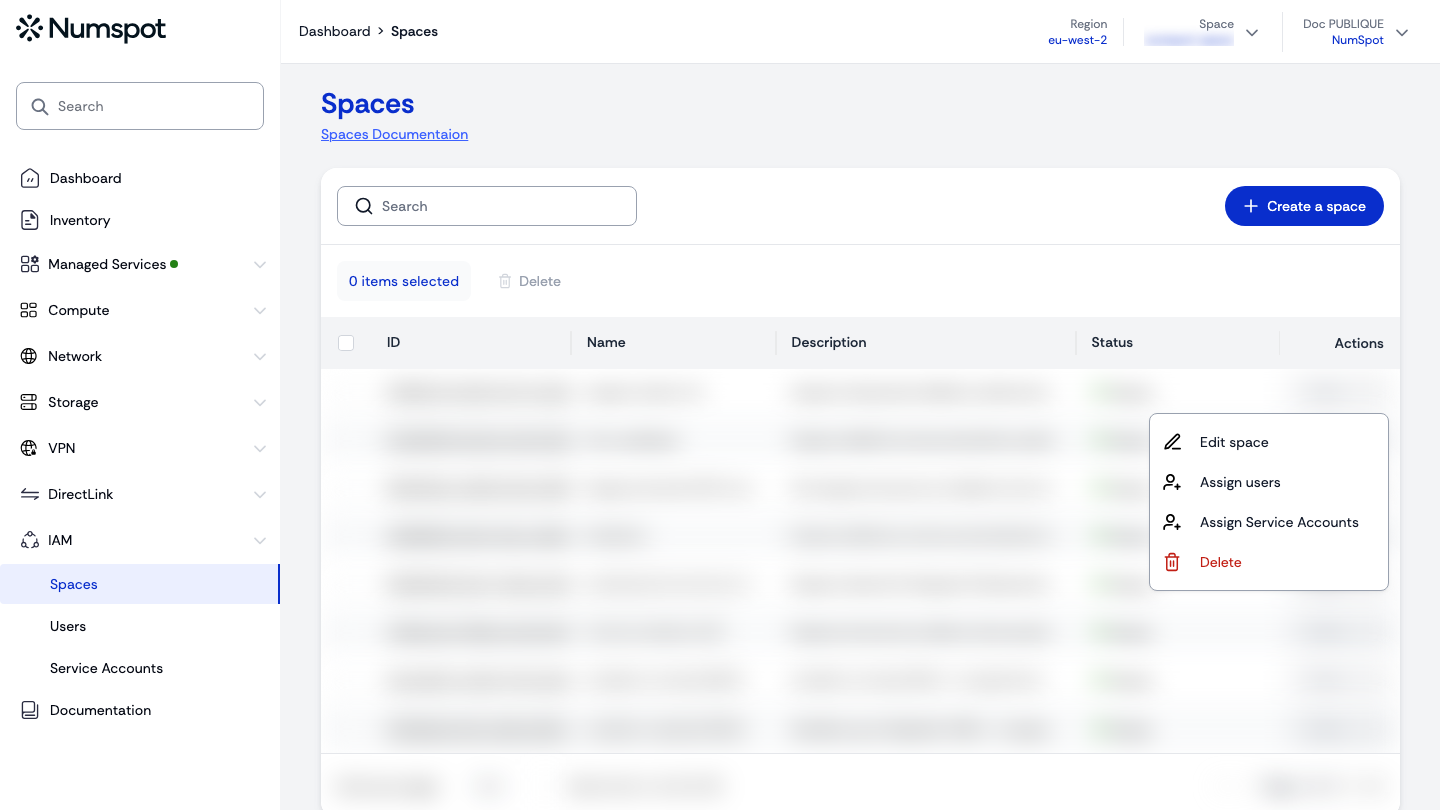Viewport: 1440px width, 810px height.
Task: Click the Network globe icon
Action: (x=29, y=356)
